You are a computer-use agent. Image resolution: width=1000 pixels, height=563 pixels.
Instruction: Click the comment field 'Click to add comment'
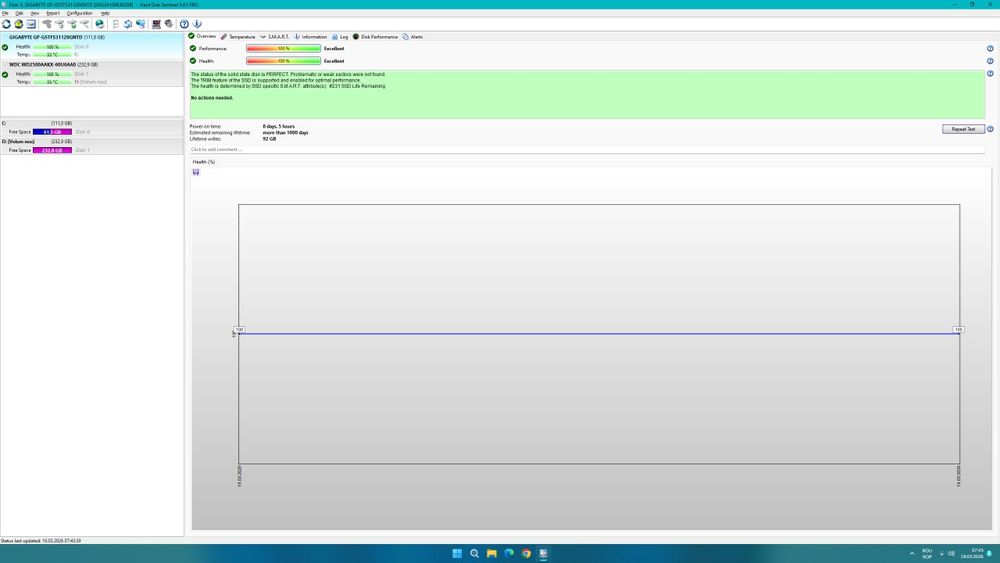point(587,149)
